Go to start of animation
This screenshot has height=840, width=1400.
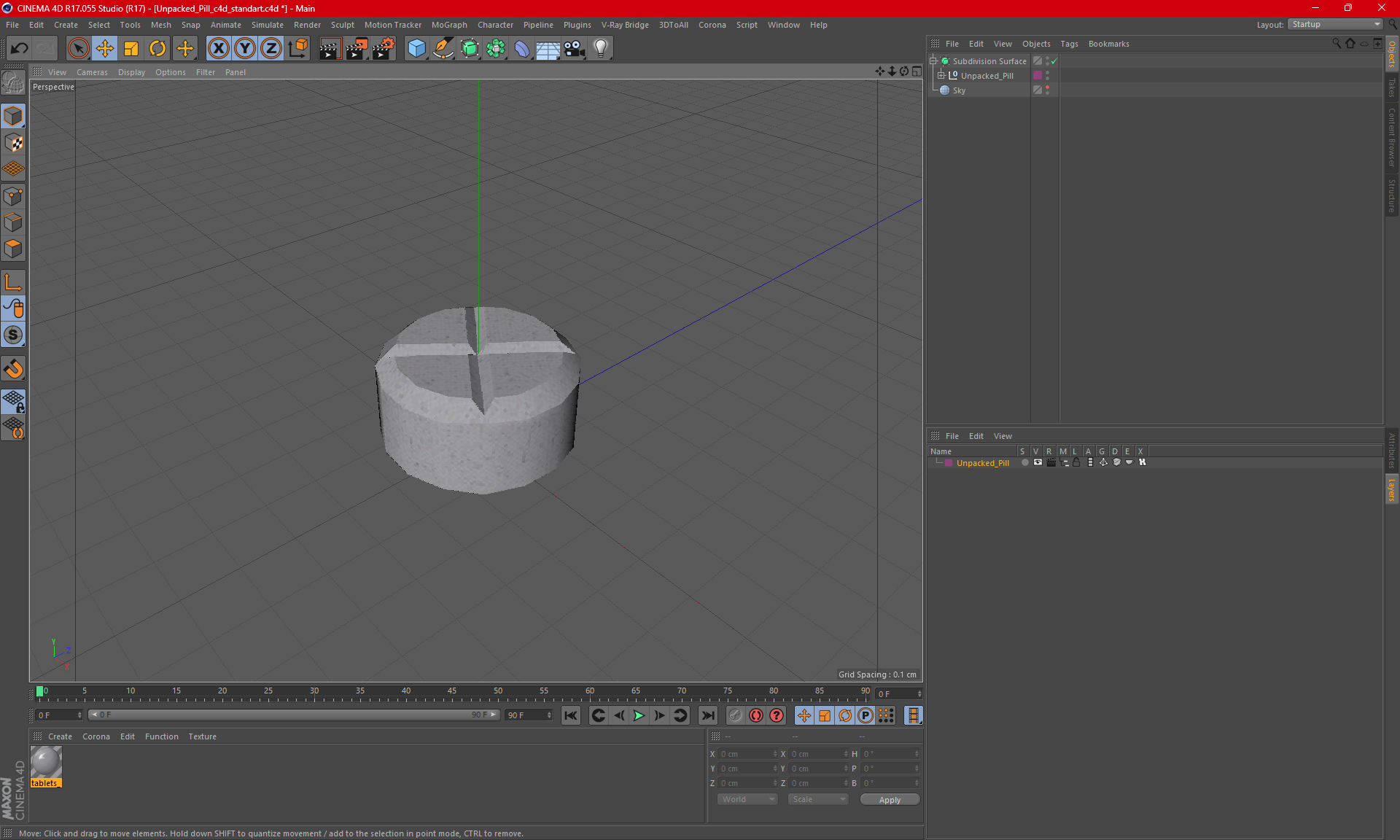[570, 715]
